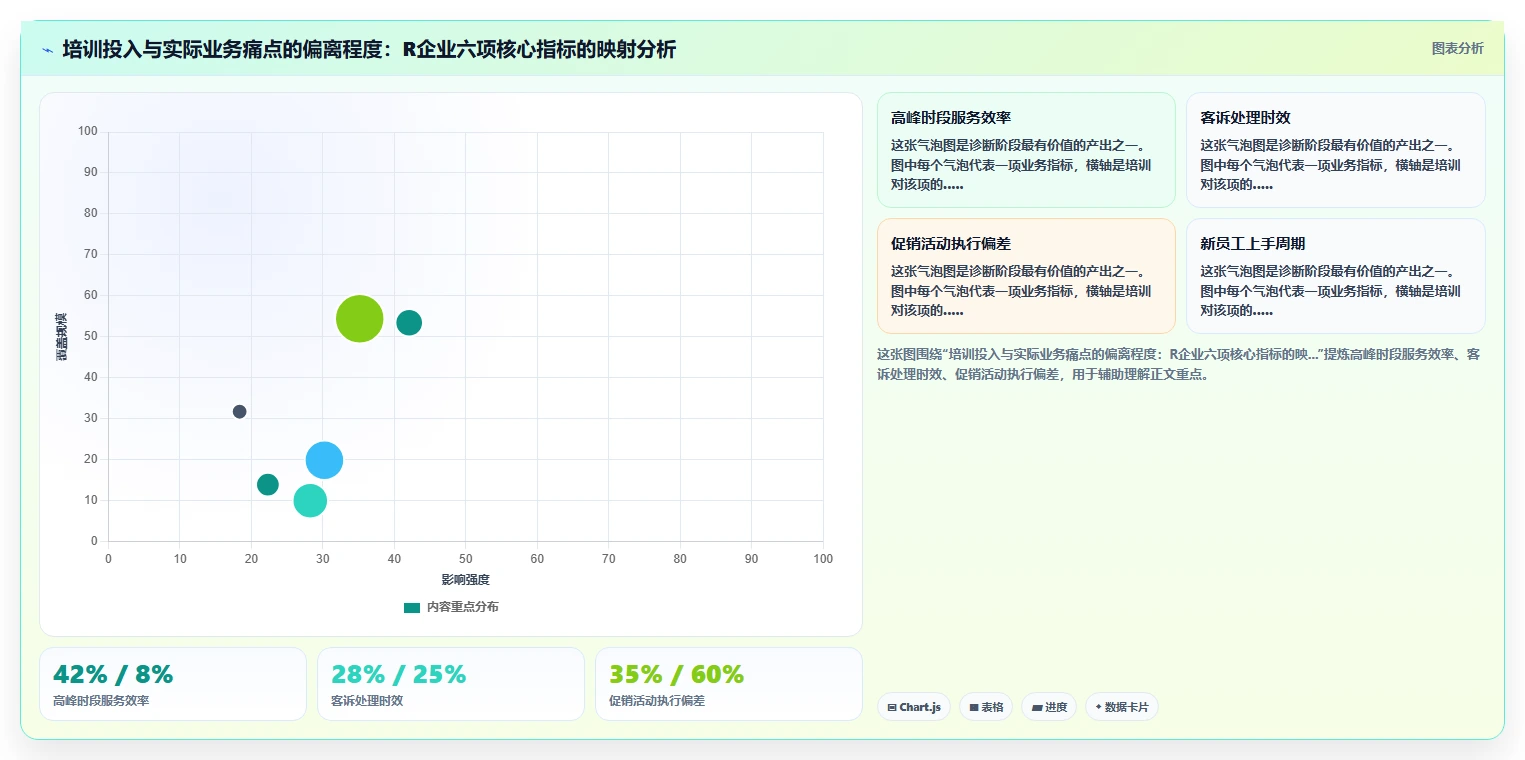Click the 覆盖规模 y-axis label

pos(62,337)
